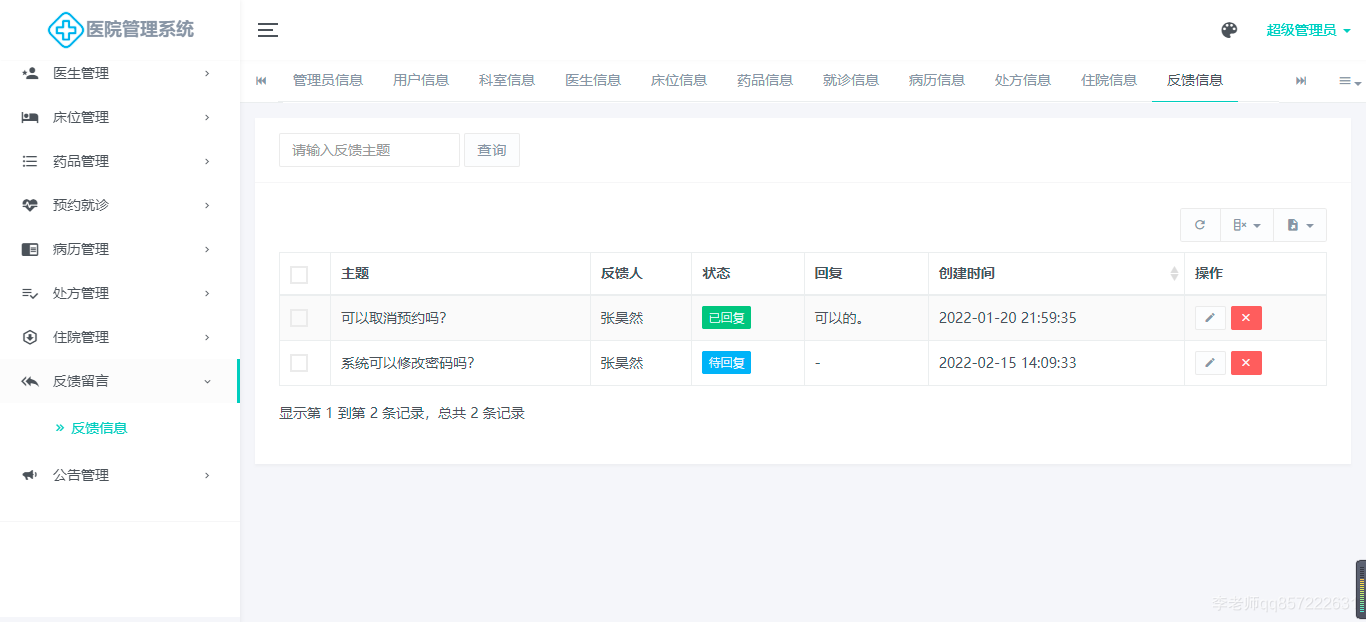
Task: Switch to the 科室信息 tab
Action: pyautogui.click(x=507, y=80)
